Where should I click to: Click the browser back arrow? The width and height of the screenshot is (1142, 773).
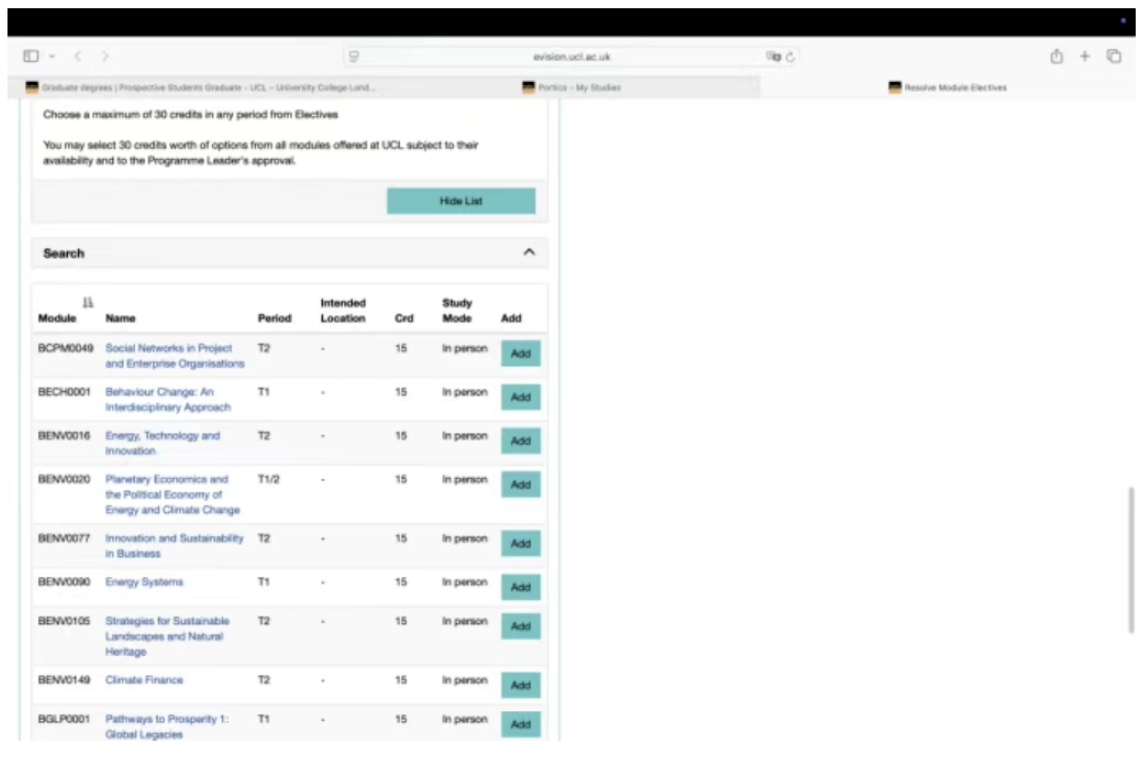point(78,57)
